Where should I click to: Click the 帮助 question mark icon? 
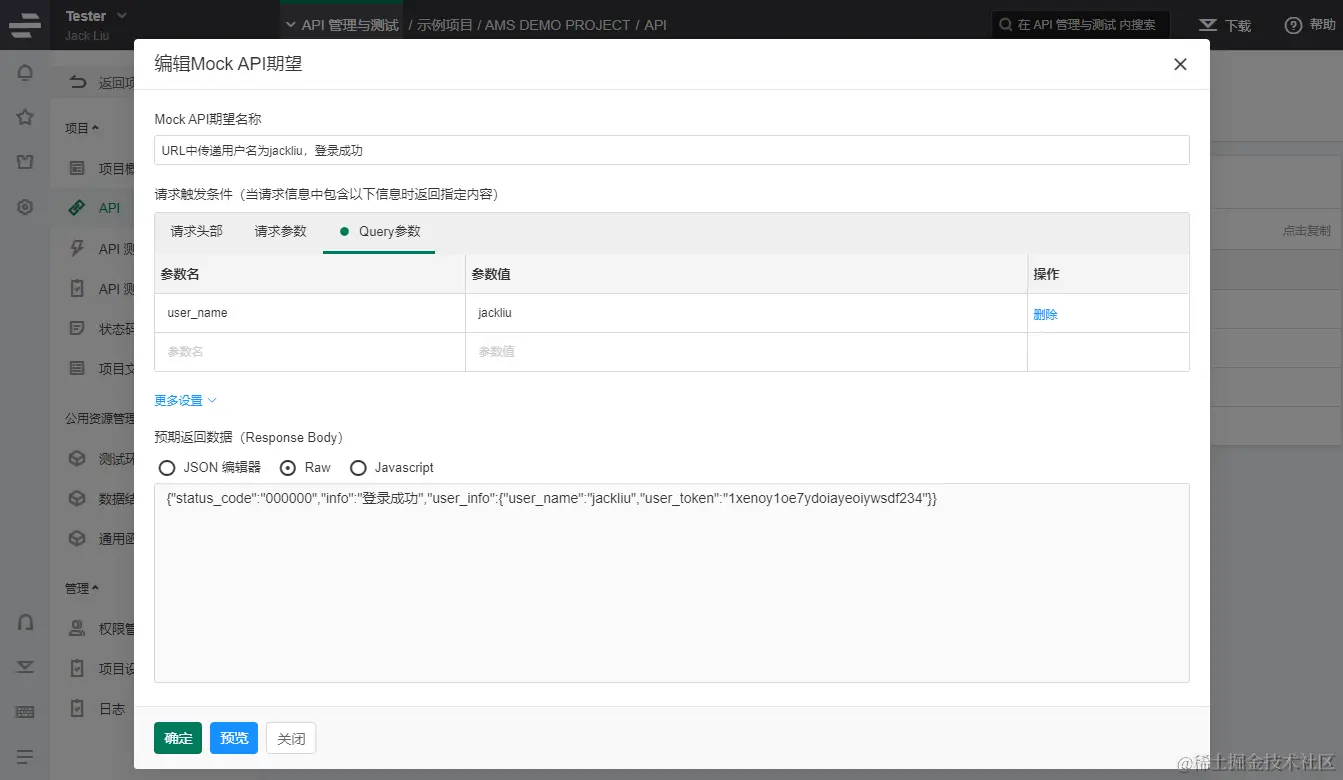[x=1293, y=25]
